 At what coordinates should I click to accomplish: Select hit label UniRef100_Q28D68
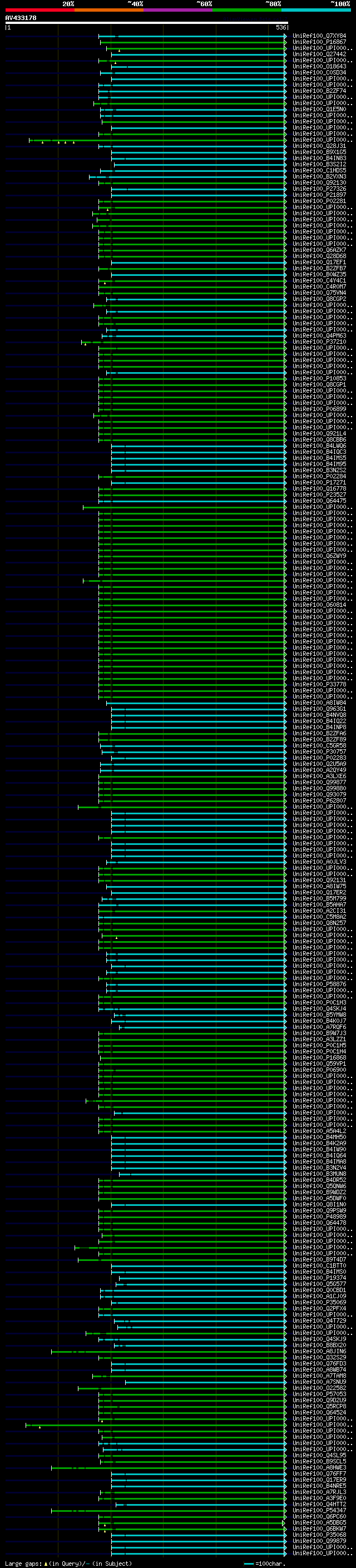point(319,256)
